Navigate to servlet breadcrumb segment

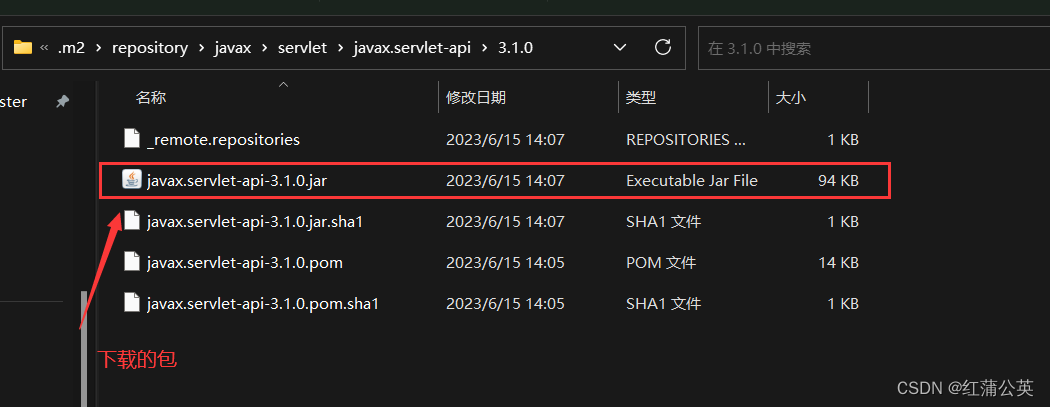302,48
